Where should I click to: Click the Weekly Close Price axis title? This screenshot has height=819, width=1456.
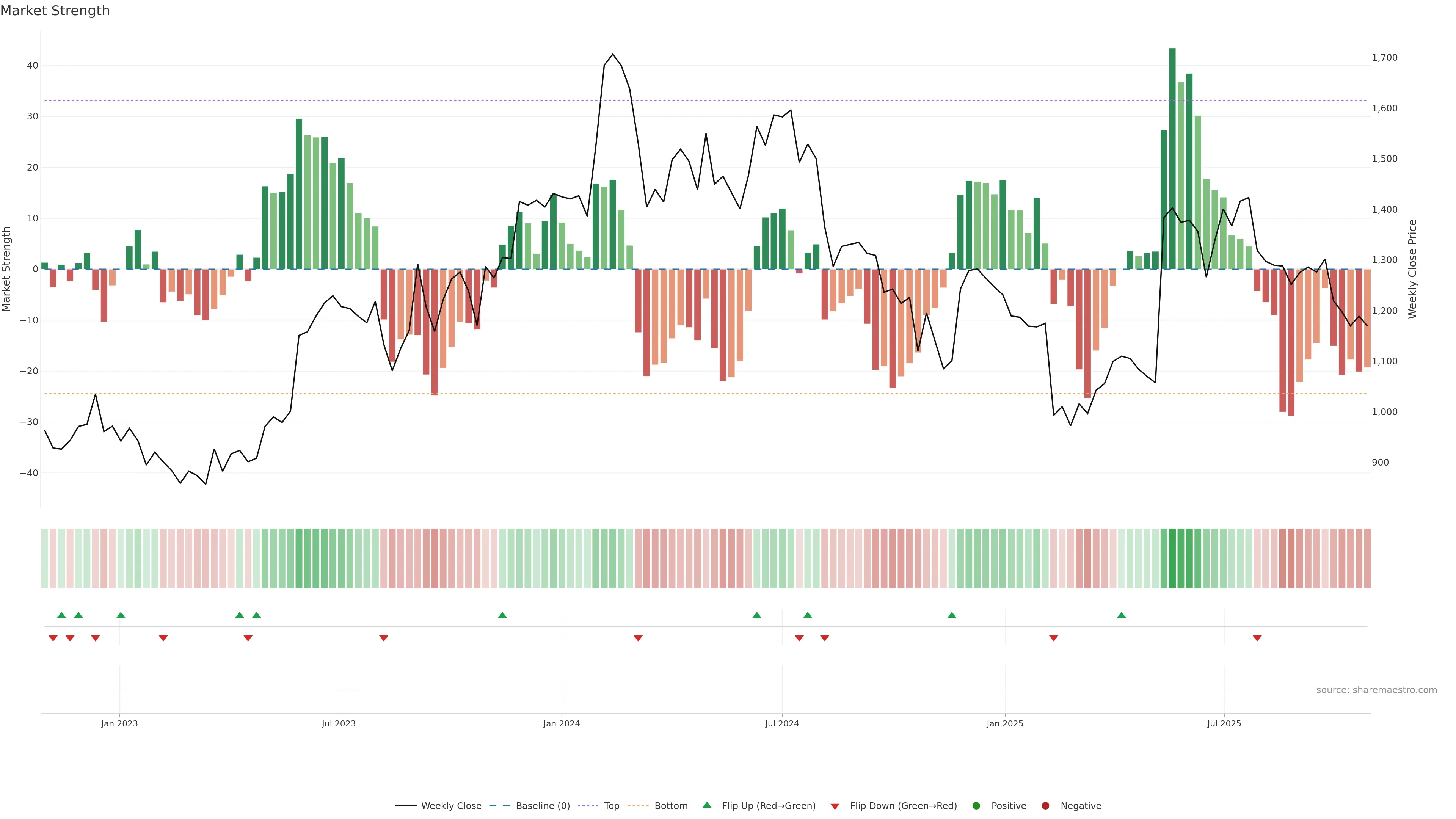tap(1412, 269)
